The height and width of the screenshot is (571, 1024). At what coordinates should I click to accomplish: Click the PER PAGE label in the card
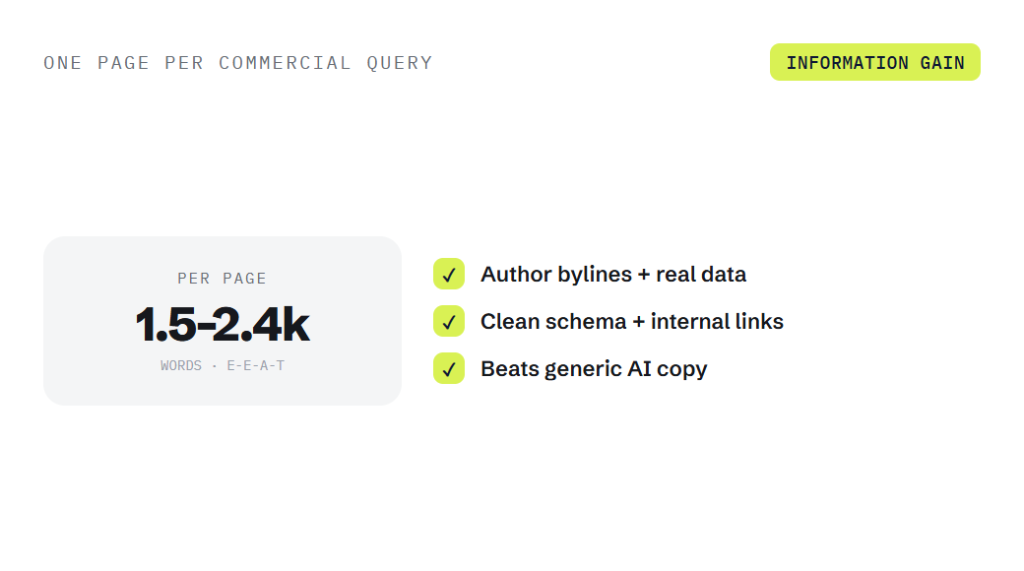222,278
